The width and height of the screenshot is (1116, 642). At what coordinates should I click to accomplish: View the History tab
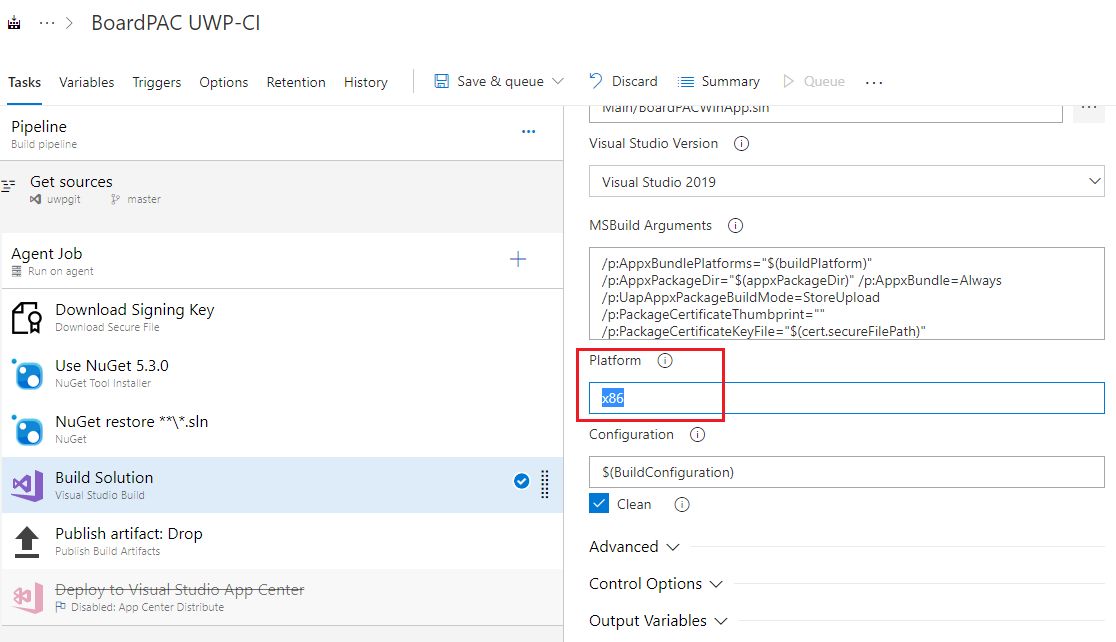pos(365,82)
